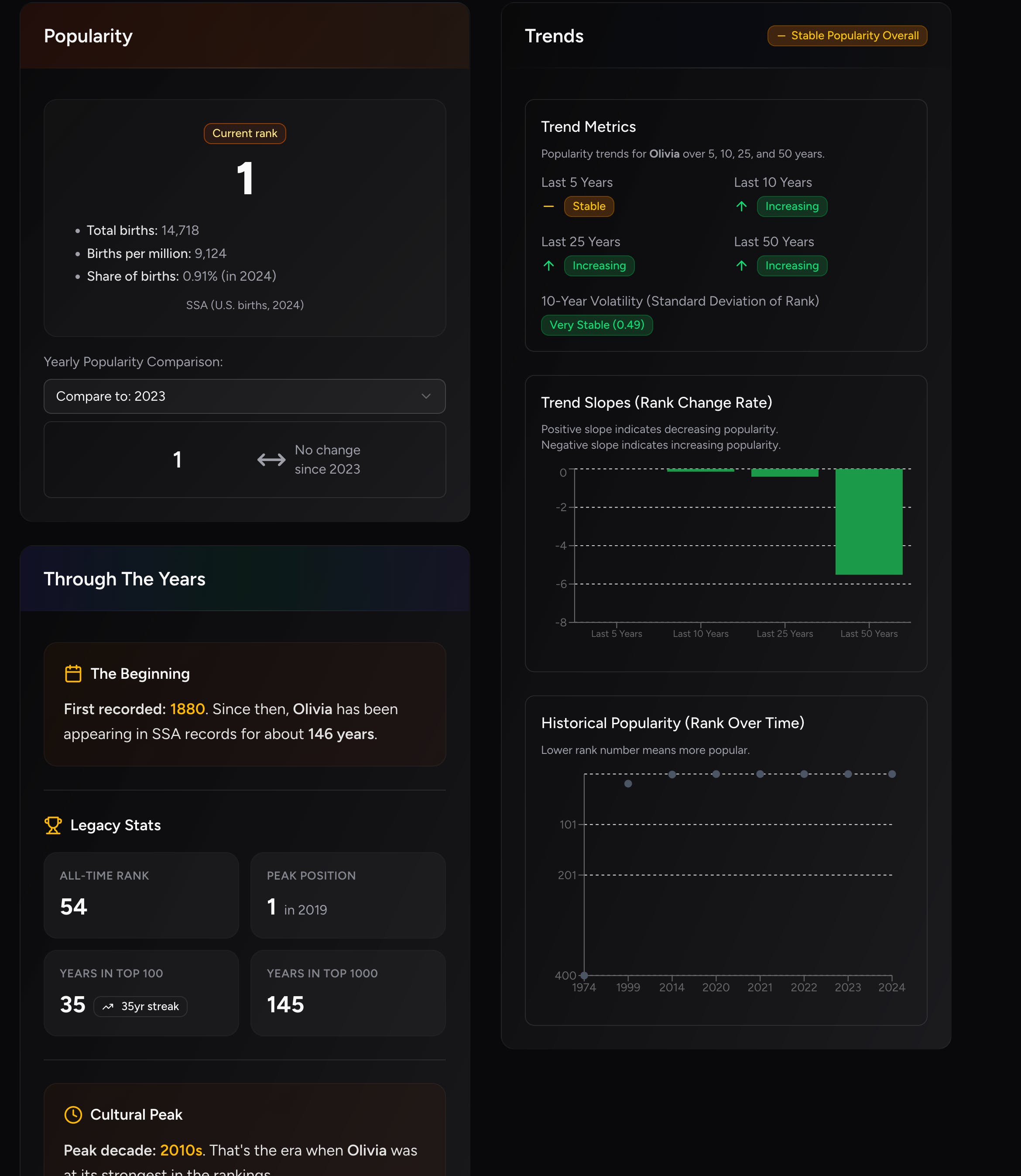This screenshot has width=1021, height=1176.
Task: Click the chevron arrow in the comparison dropdown
Action: tap(425, 396)
